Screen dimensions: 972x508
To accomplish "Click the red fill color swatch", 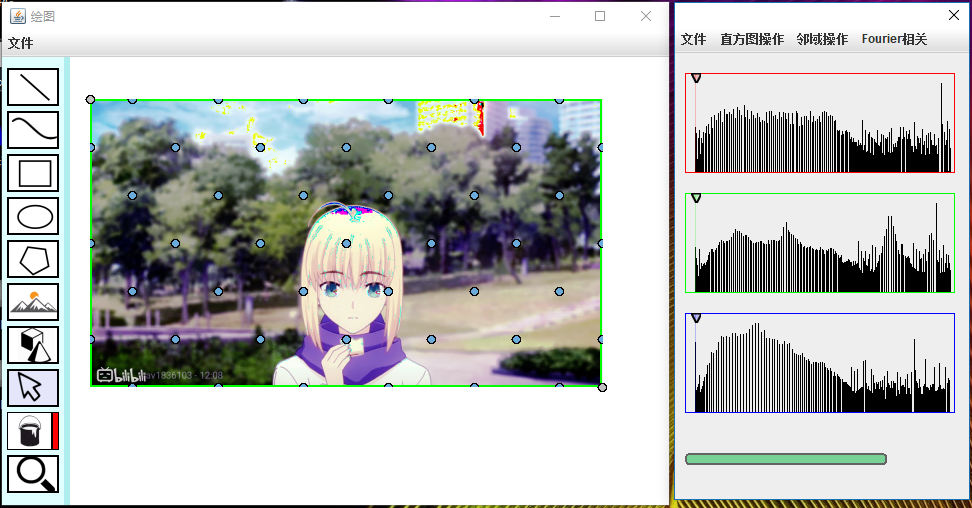I will (55, 431).
